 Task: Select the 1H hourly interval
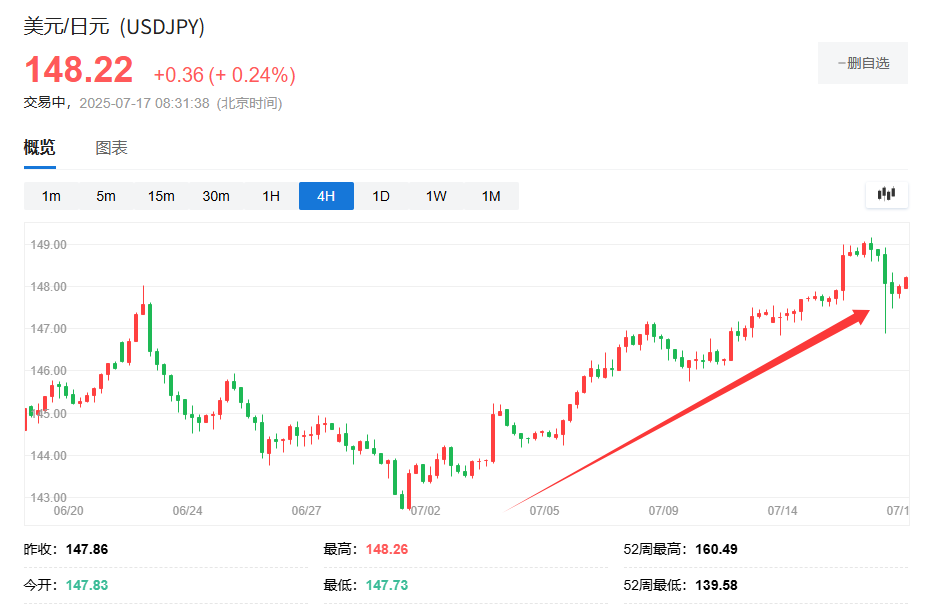click(x=270, y=196)
